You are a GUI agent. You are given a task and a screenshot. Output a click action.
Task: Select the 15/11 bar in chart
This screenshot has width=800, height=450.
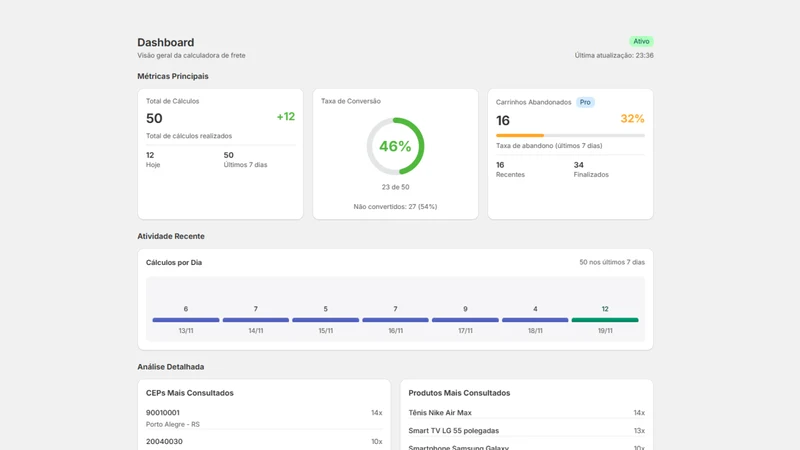point(326,320)
